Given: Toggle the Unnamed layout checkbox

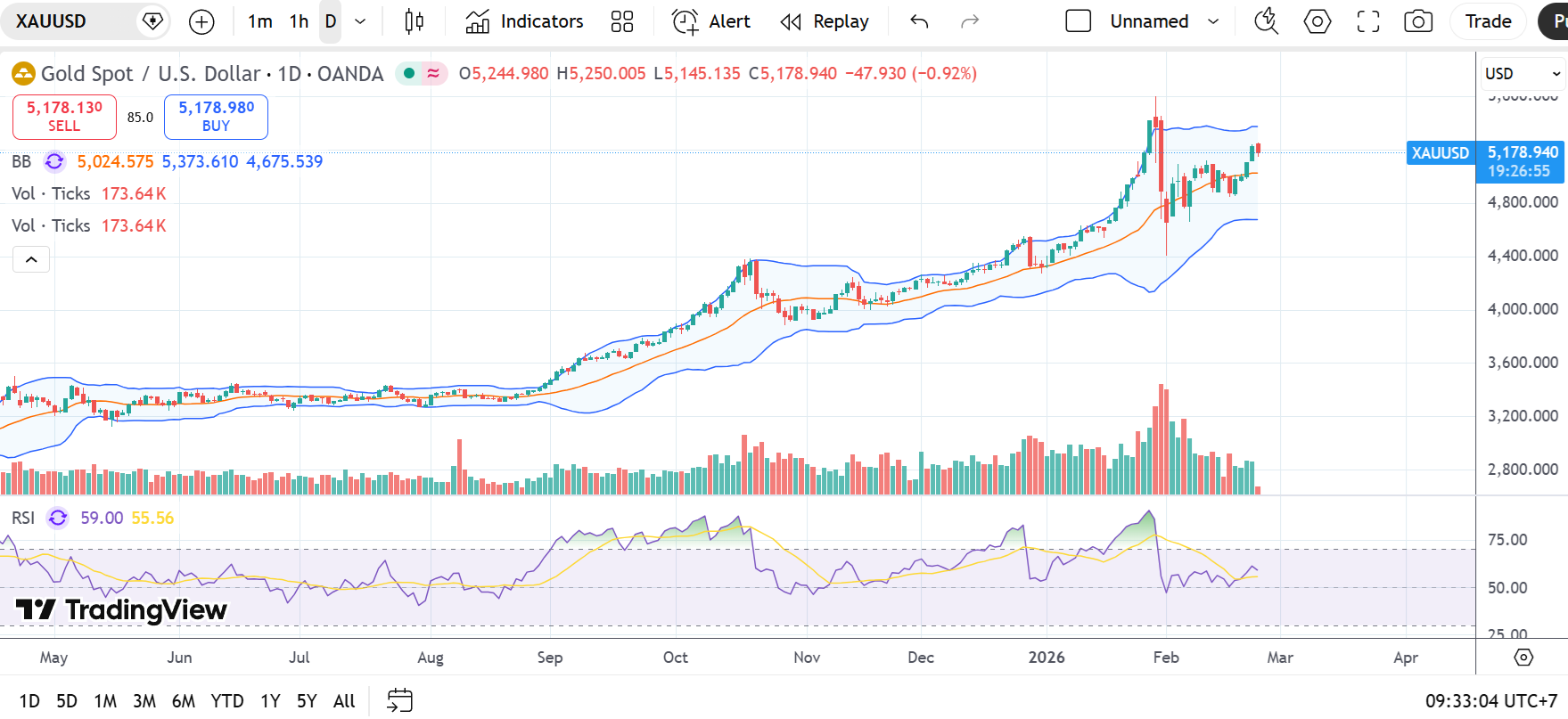Looking at the screenshot, I should pyautogui.click(x=1079, y=21).
